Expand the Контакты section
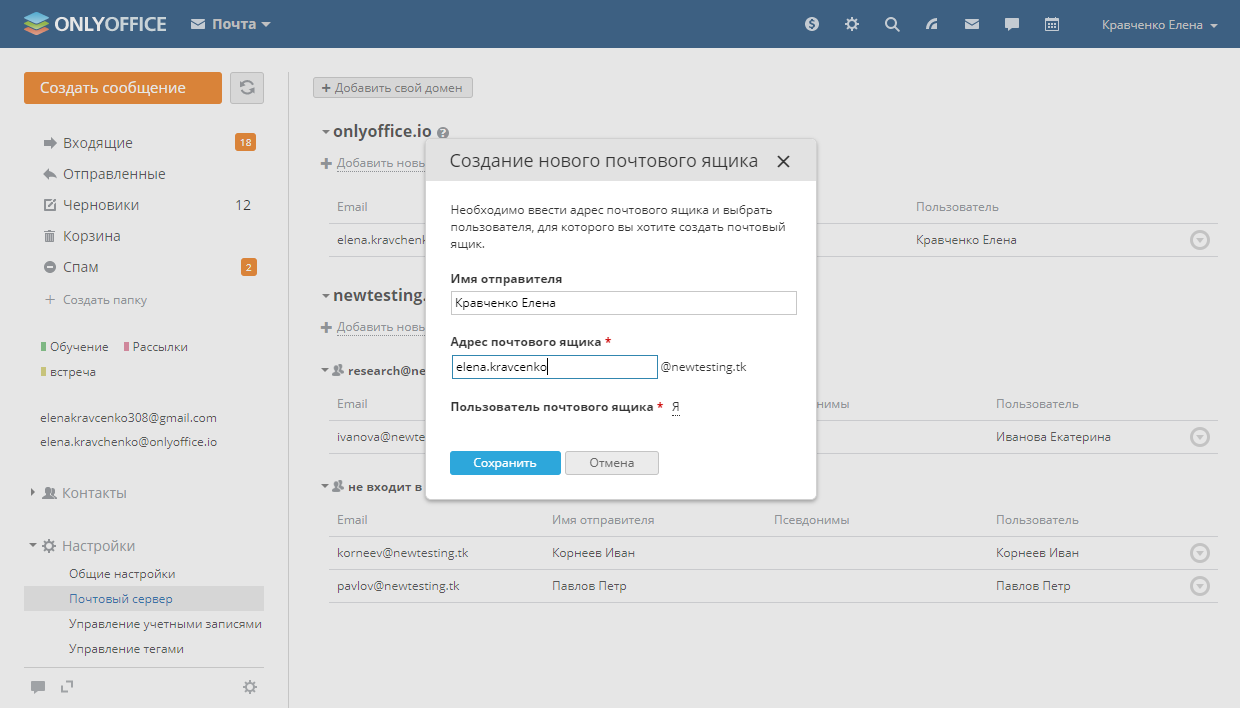This screenshot has width=1240, height=708. click(x=94, y=493)
